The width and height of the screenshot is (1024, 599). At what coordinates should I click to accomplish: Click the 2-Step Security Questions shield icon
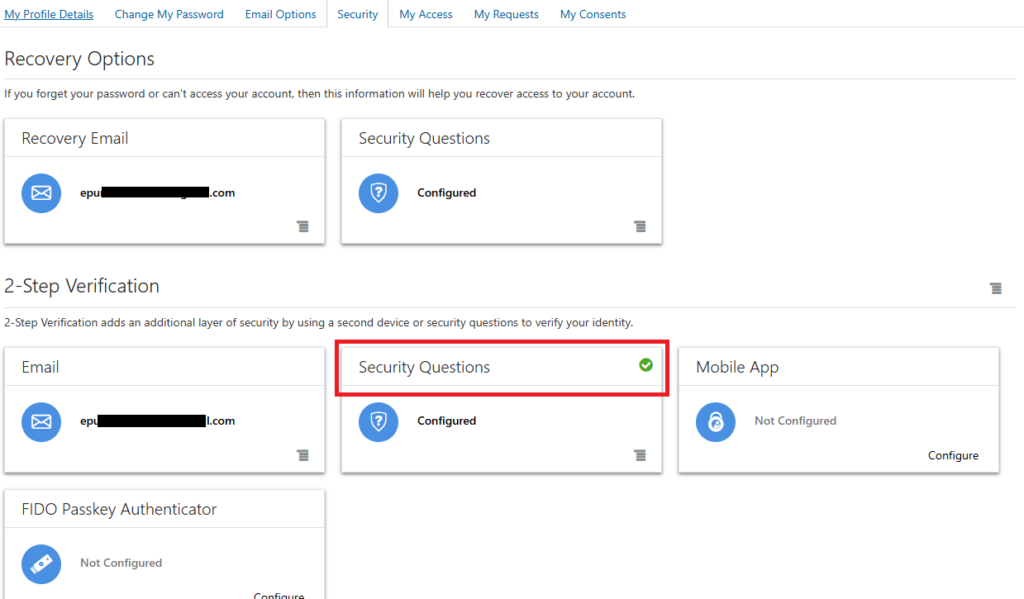pos(378,421)
